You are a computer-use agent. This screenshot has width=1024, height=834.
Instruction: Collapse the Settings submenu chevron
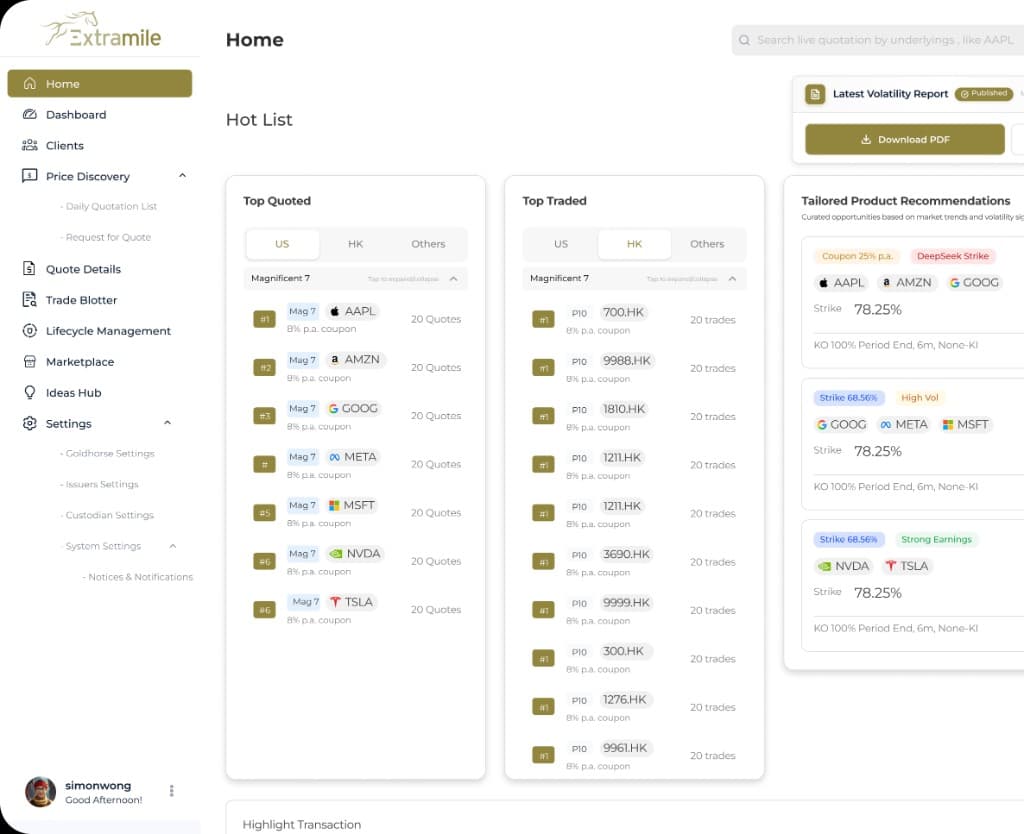167,423
